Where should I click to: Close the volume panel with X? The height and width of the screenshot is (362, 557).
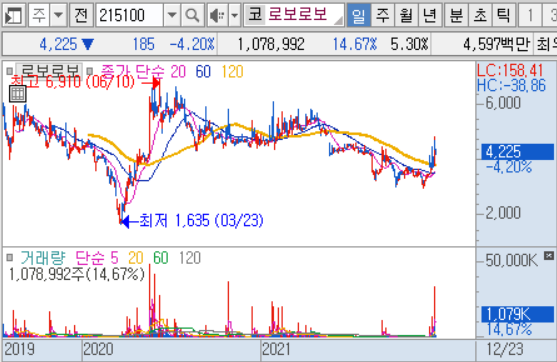549,255
